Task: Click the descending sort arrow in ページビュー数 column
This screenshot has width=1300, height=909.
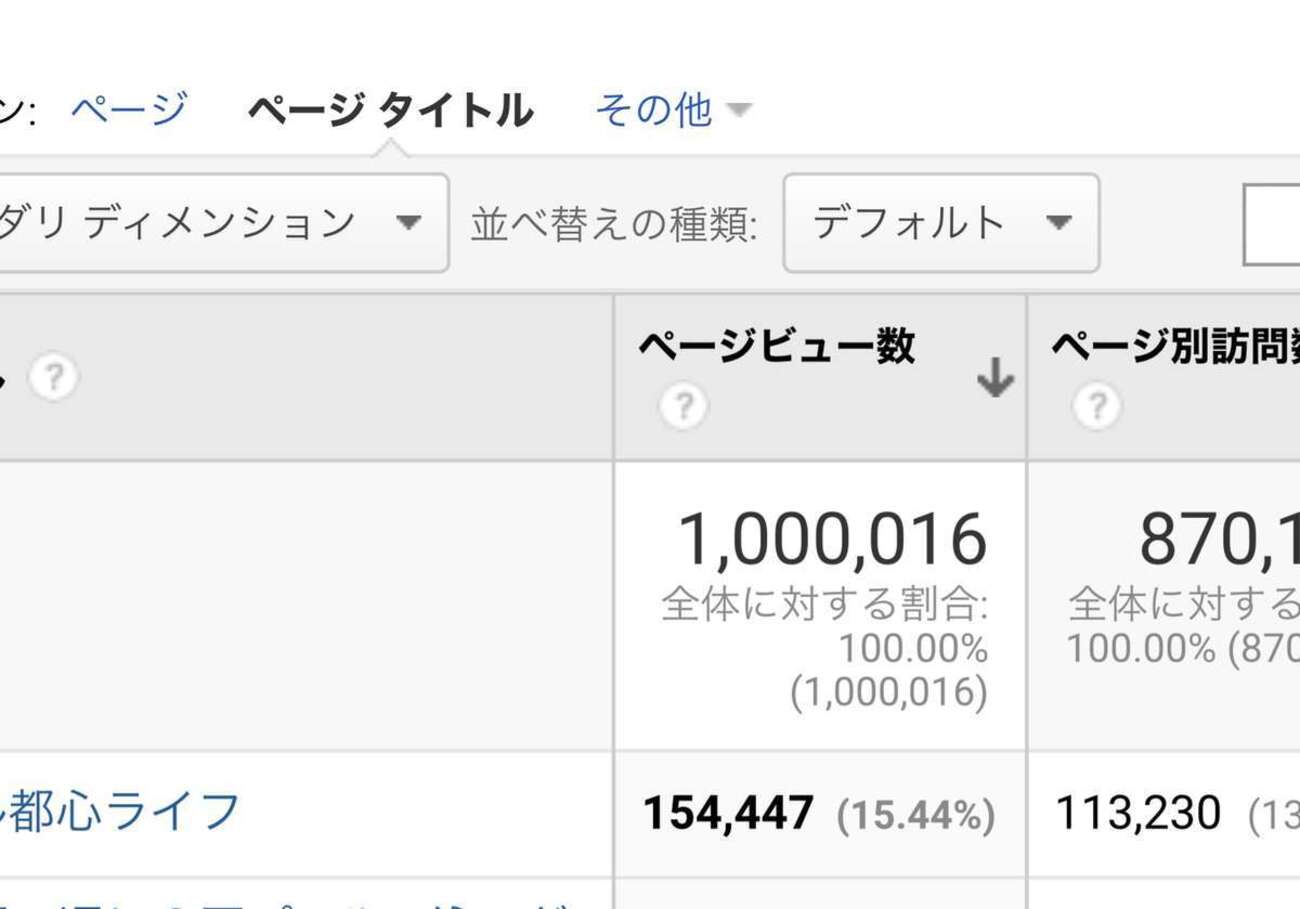Action: pos(995,379)
